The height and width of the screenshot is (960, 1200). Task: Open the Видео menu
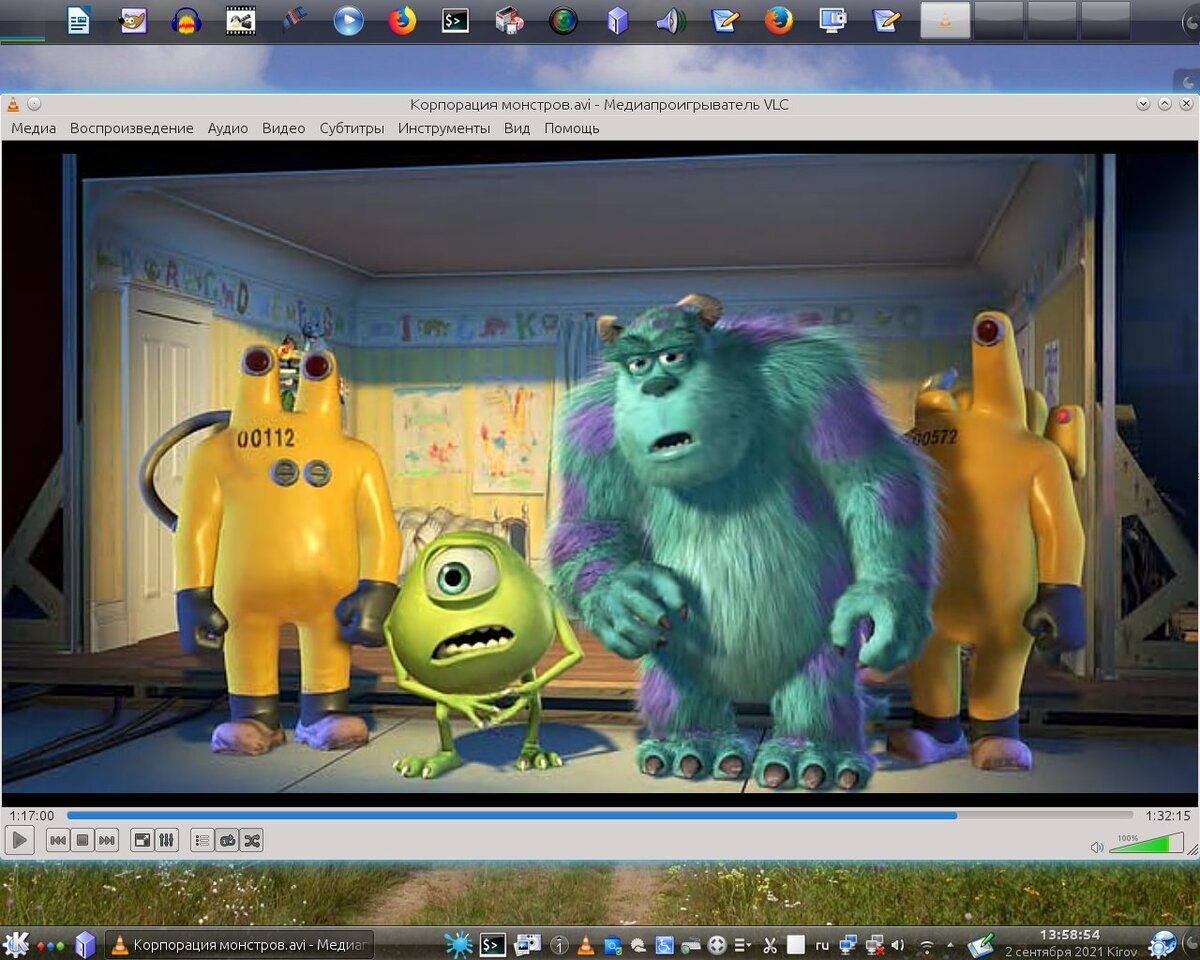click(284, 128)
